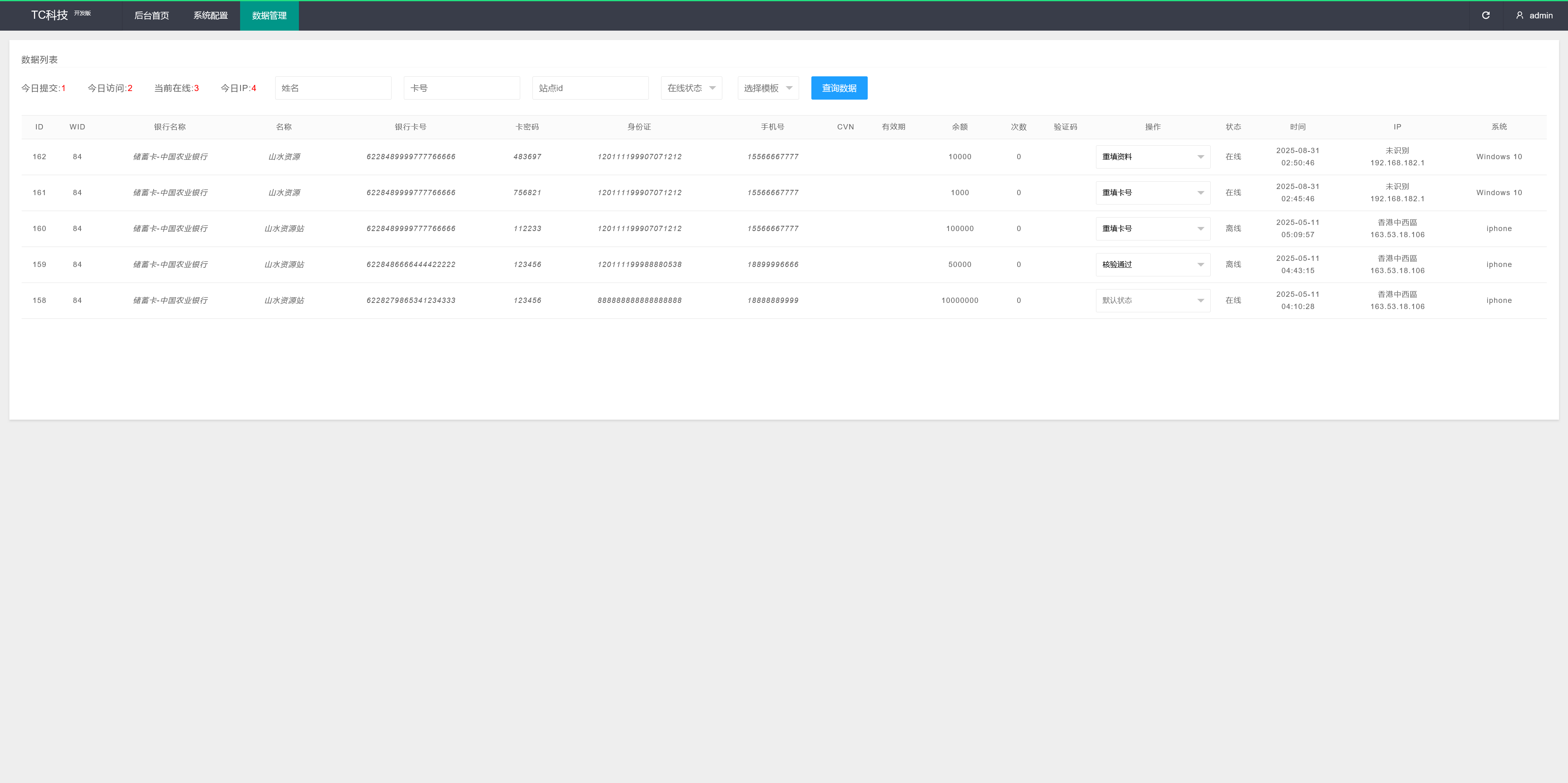Viewport: 1568px width, 783px height.
Task: Focus the 卡号 search field
Action: pyautogui.click(x=461, y=88)
